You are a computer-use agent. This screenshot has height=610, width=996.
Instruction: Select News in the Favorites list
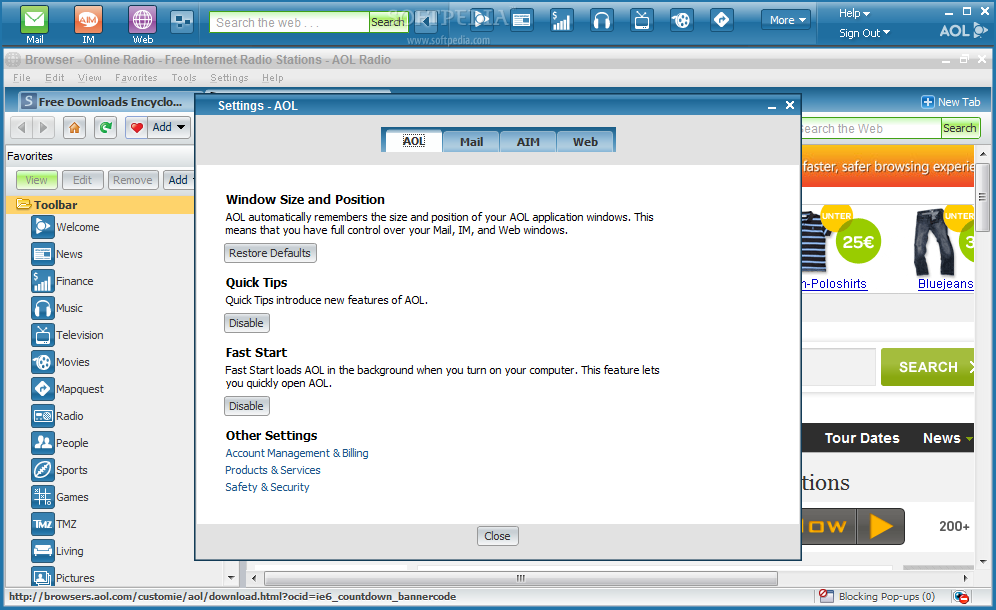coord(57,254)
